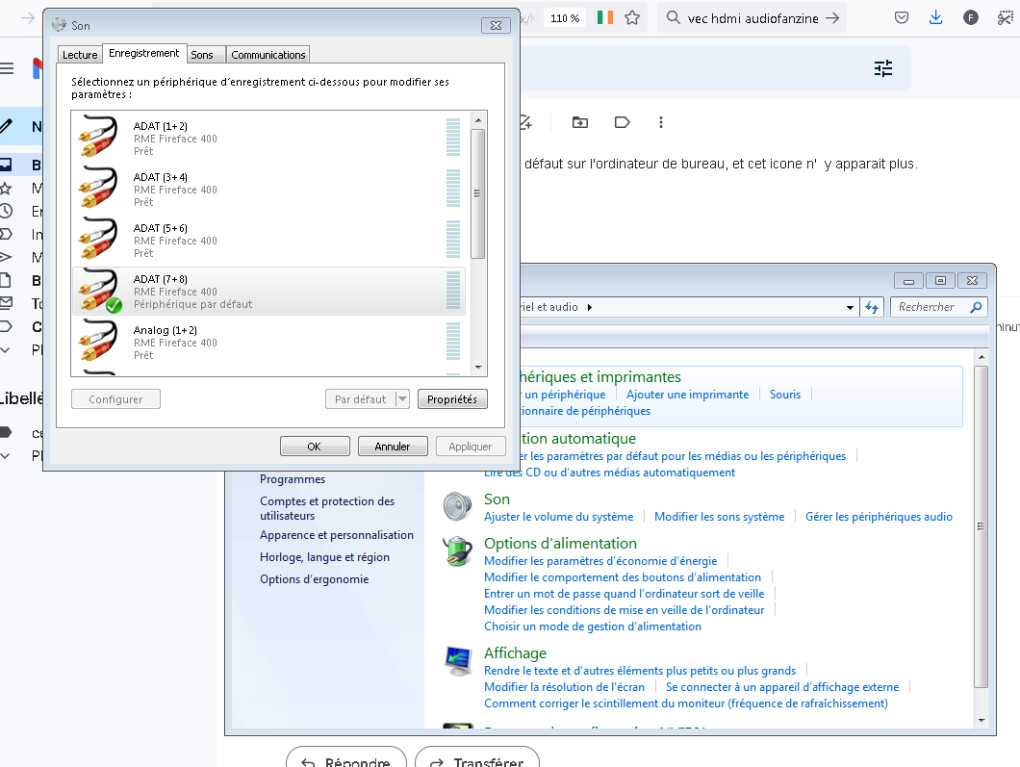Screen dimensions: 1020x767
Task: Select the Analog (1+2) device icon
Action: tap(98, 342)
